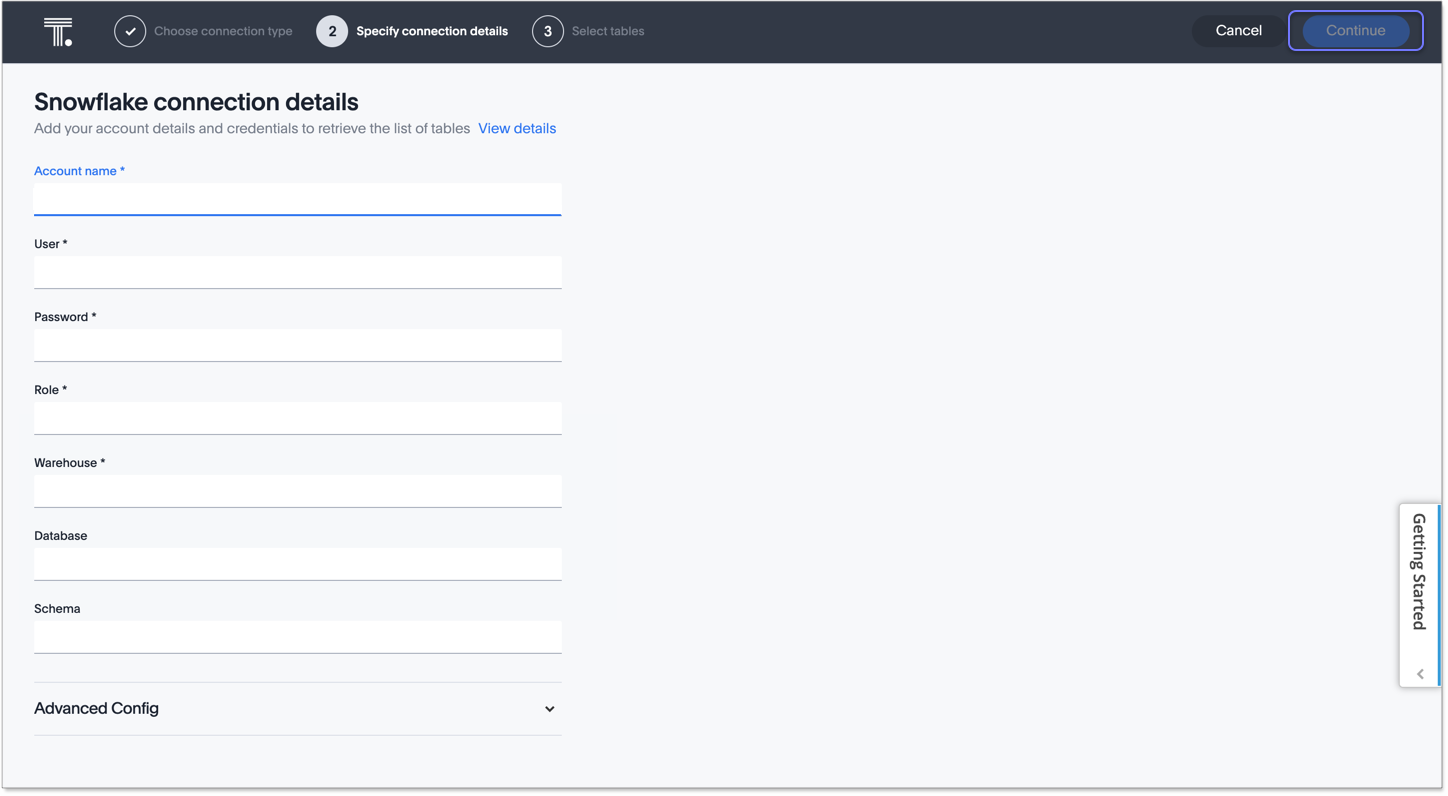
Task: Click the step 3 number circle
Action: tap(547, 32)
